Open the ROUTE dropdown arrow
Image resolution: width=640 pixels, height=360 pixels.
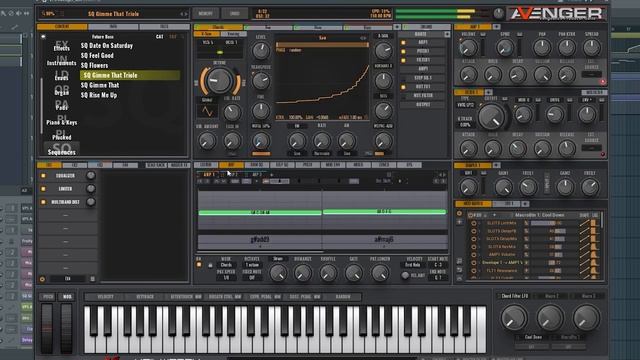tap(447, 34)
